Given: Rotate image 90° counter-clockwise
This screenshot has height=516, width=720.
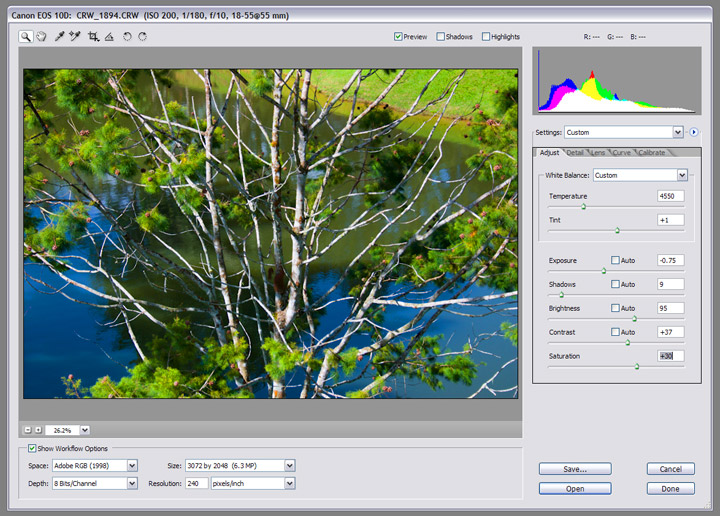Looking at the screenshot, I should [x=127, y=37].
